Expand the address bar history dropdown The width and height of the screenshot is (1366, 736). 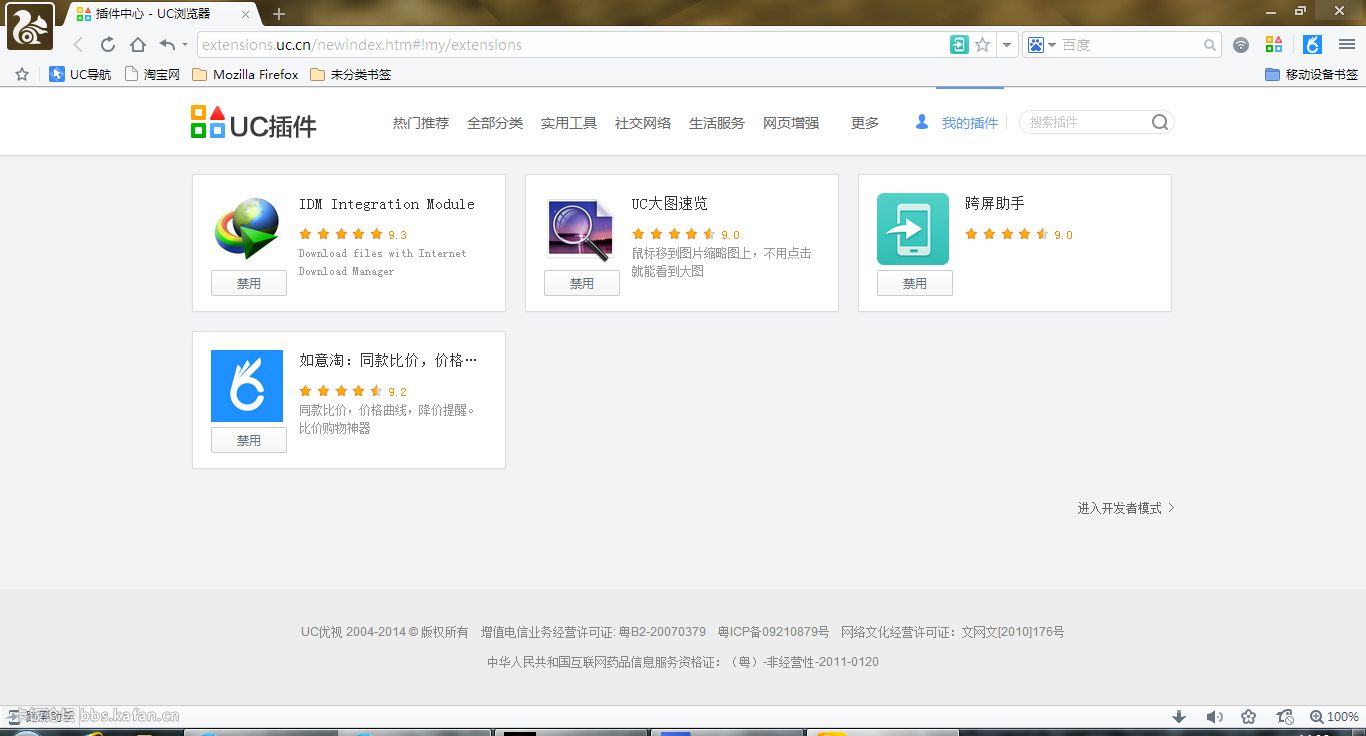(1007, 45)
